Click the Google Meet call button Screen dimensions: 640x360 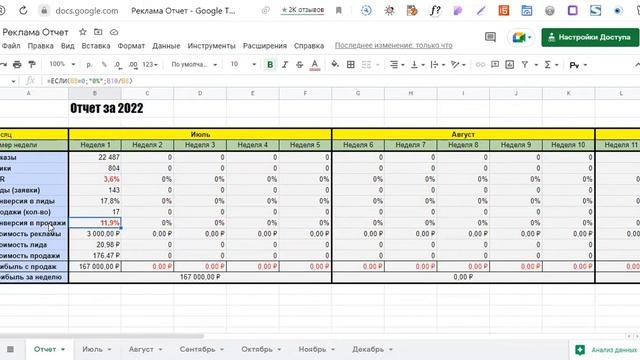click(521, 38)
